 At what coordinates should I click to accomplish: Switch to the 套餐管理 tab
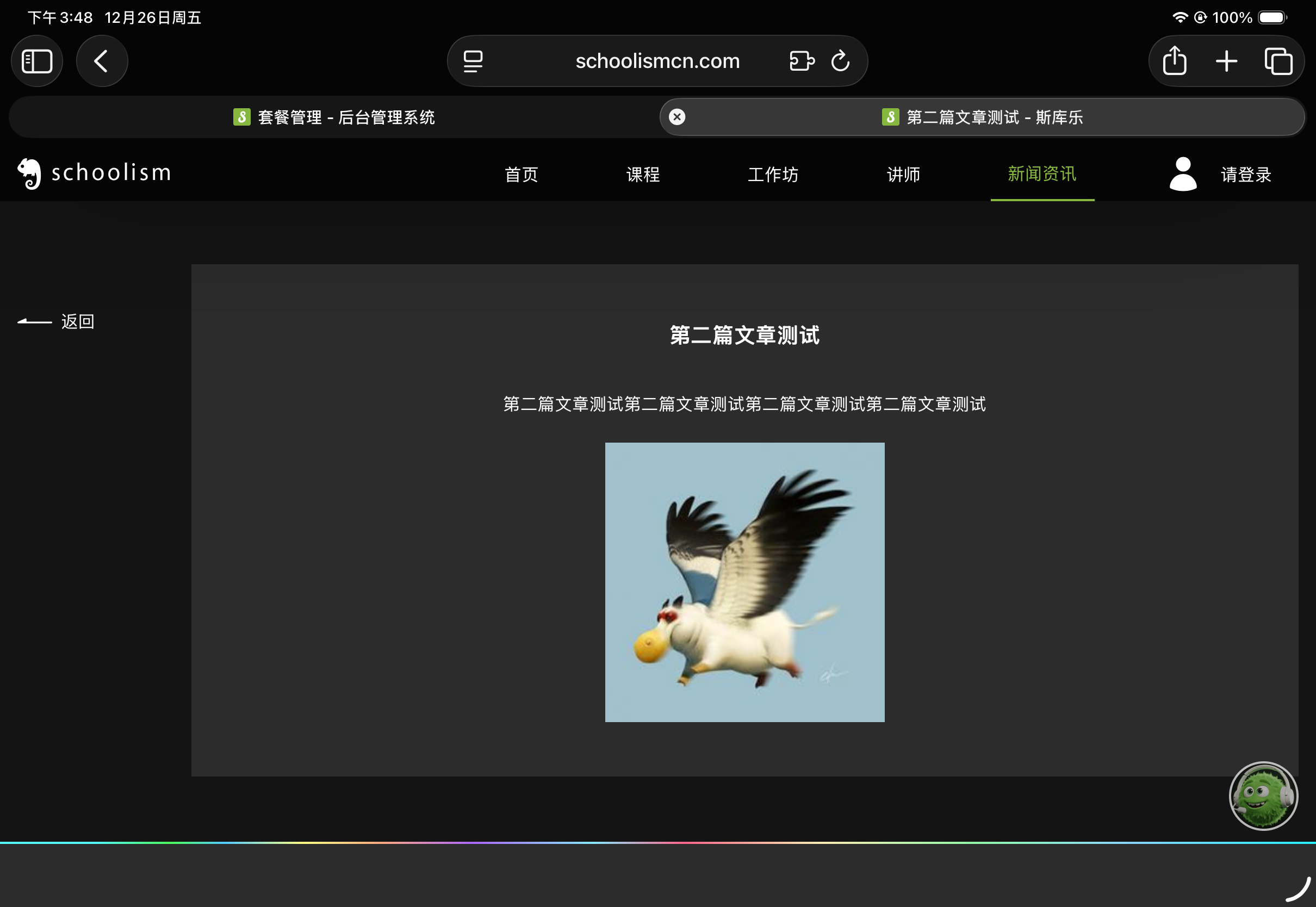tap(334, 117)
